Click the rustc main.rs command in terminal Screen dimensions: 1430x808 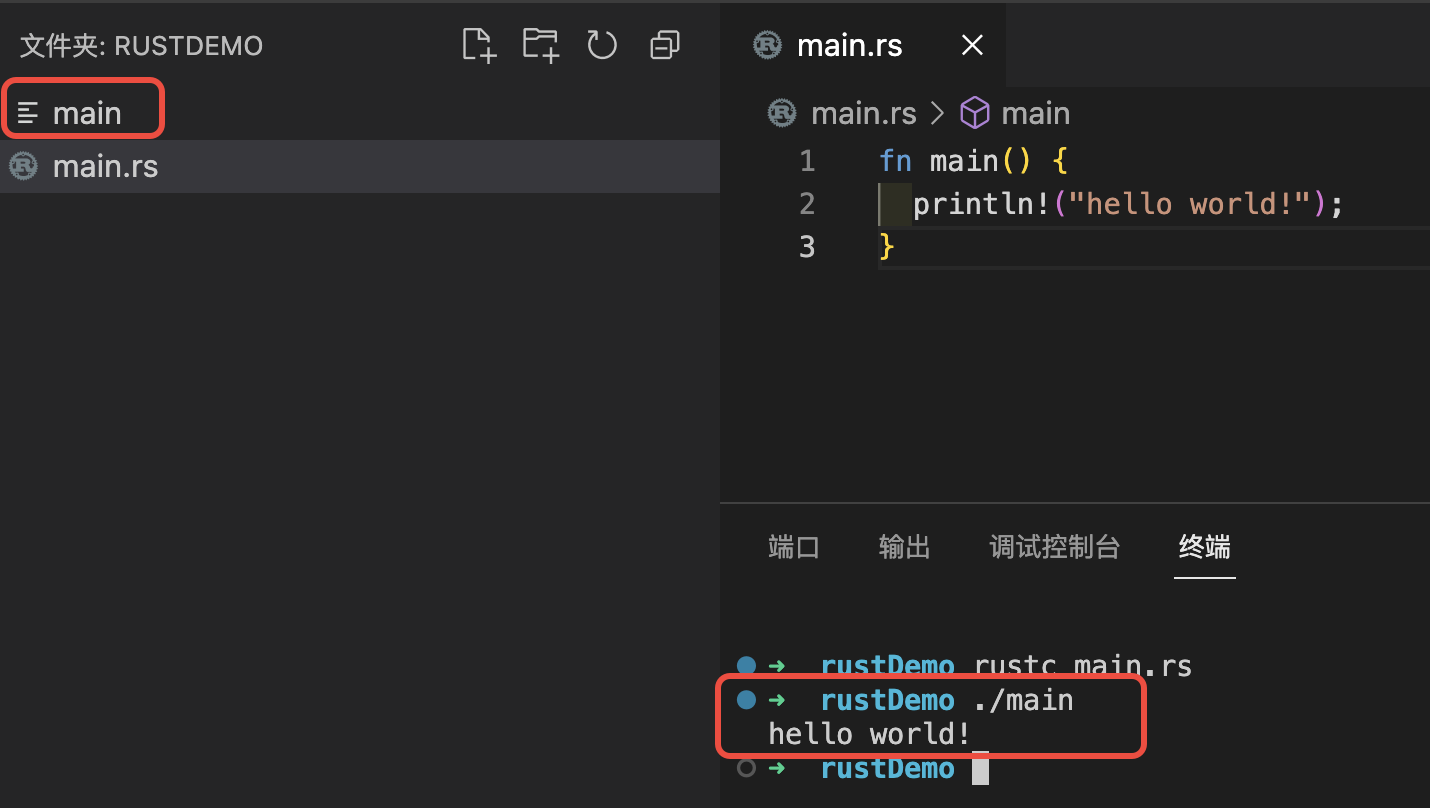point(1083,666)
